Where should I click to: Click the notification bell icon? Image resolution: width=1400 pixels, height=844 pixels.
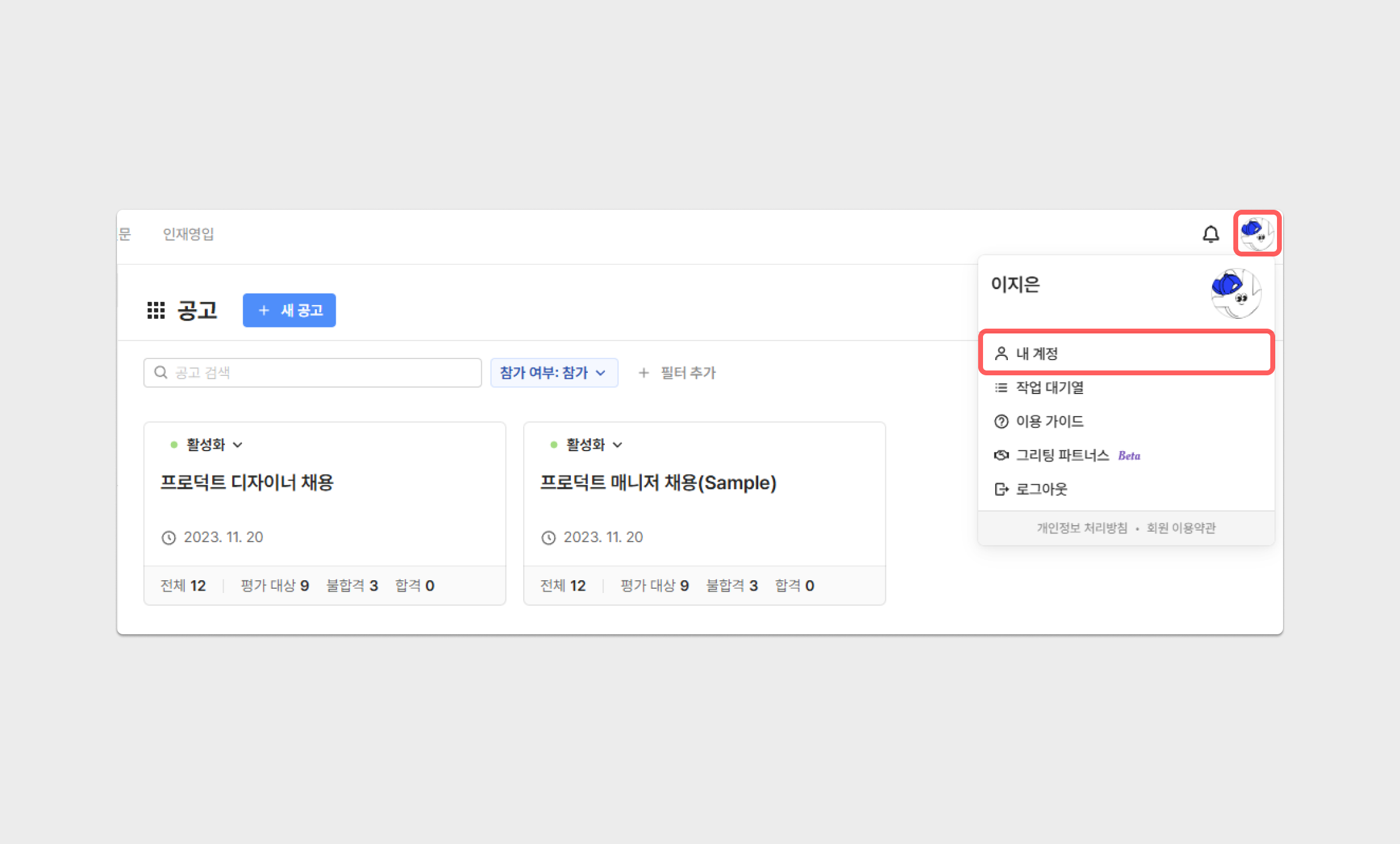1210,234
